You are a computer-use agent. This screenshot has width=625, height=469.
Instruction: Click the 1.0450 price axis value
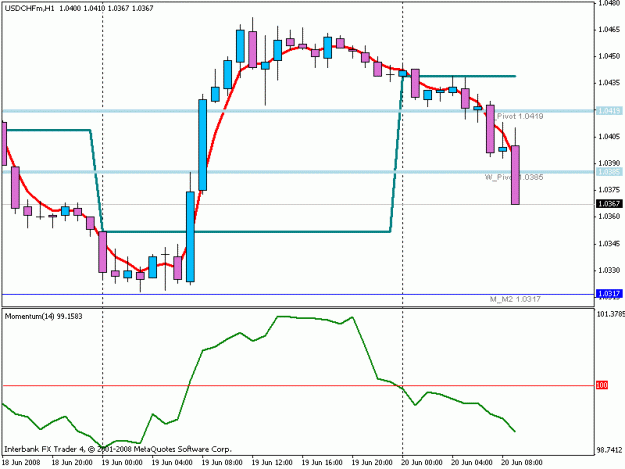(609, 56)
